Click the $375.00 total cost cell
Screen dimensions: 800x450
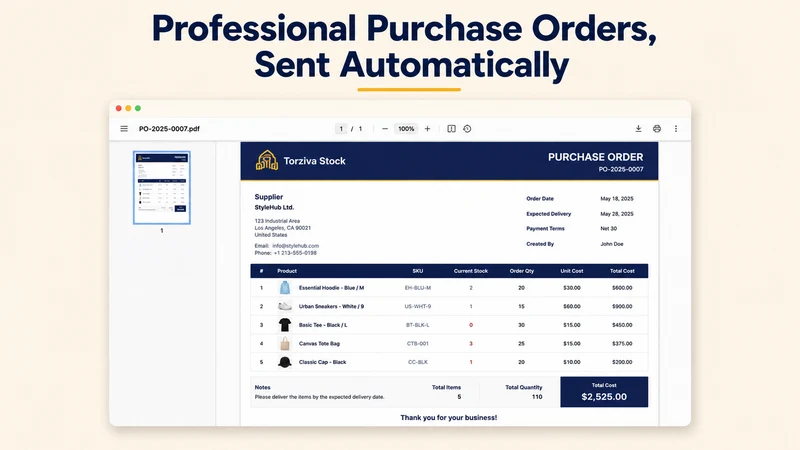[622, 343]
